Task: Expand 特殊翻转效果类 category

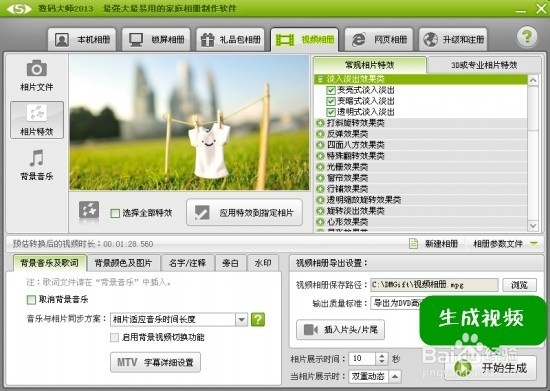Action: pyautogui.click(x=320, y=156)
